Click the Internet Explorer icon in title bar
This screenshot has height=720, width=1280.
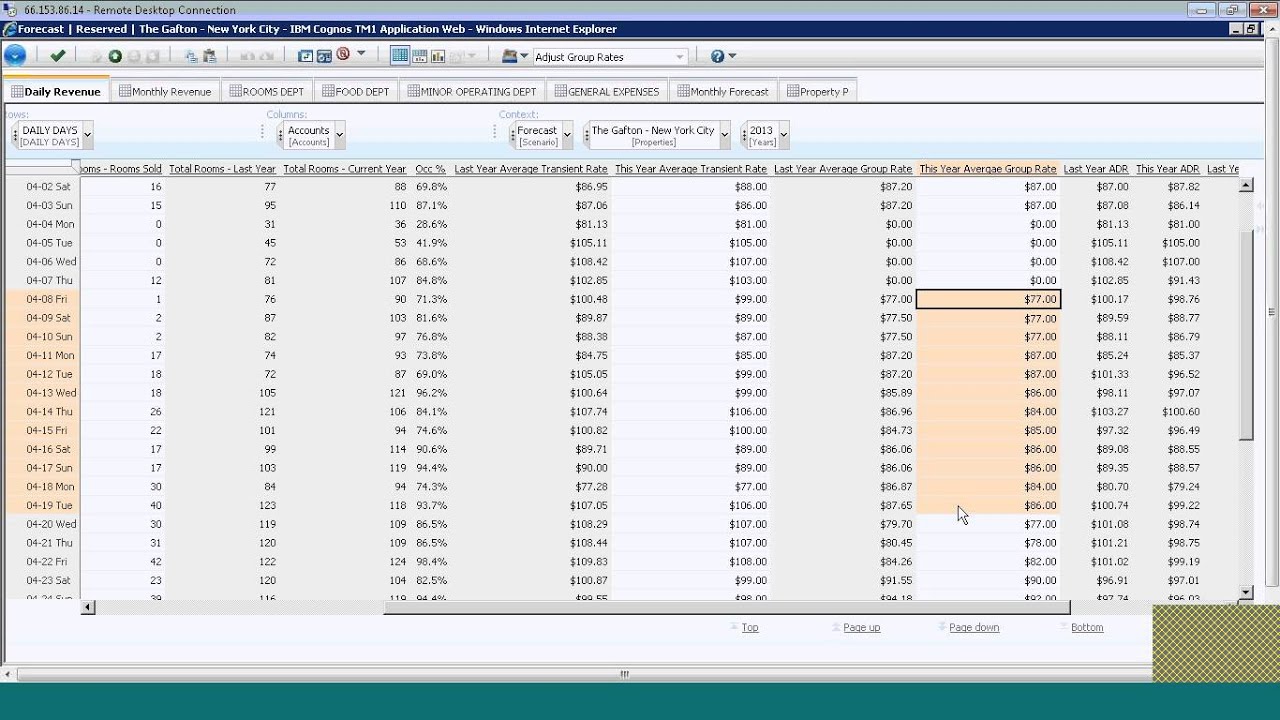tap(9, 29)
